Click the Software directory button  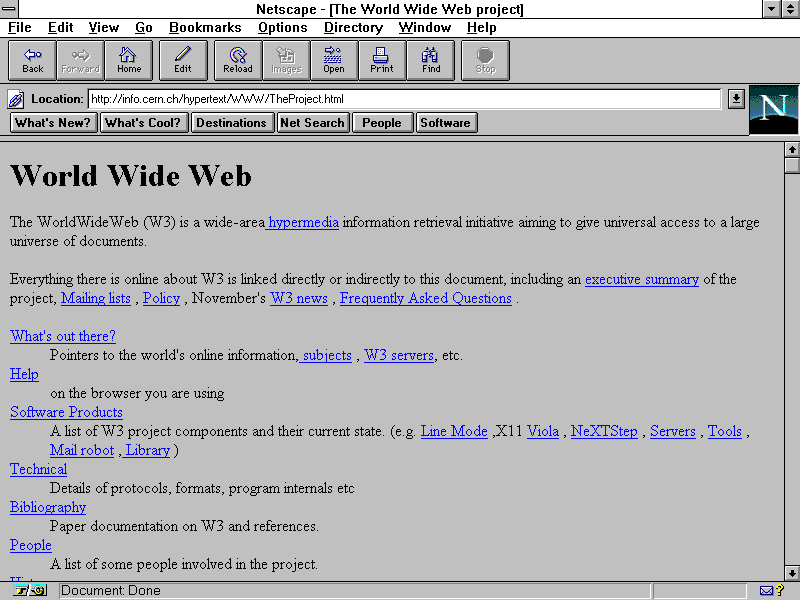[x=446, y=123]
